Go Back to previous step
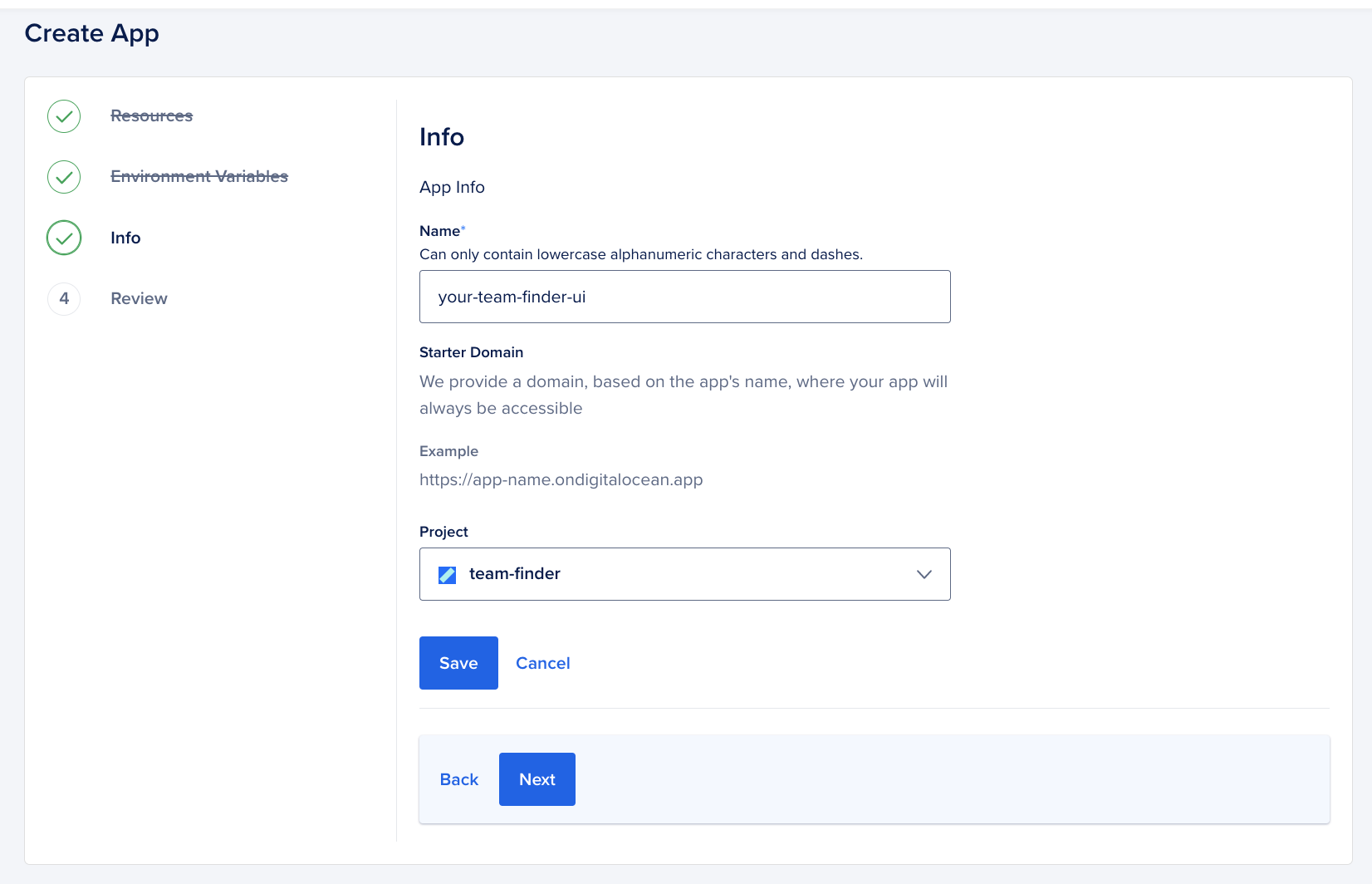The image size is (1372, 884). pos(459,779)
